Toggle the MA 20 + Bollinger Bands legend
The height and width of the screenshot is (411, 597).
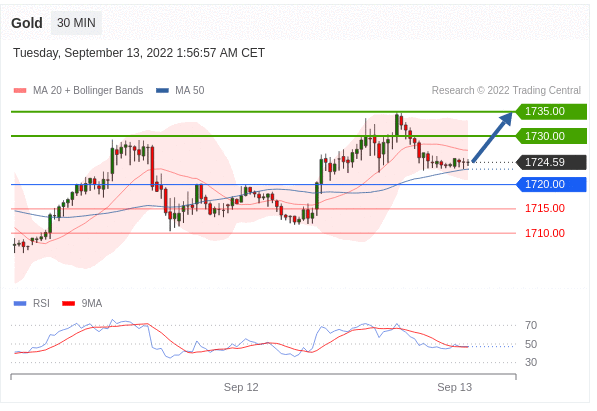[x=78, y=90]
